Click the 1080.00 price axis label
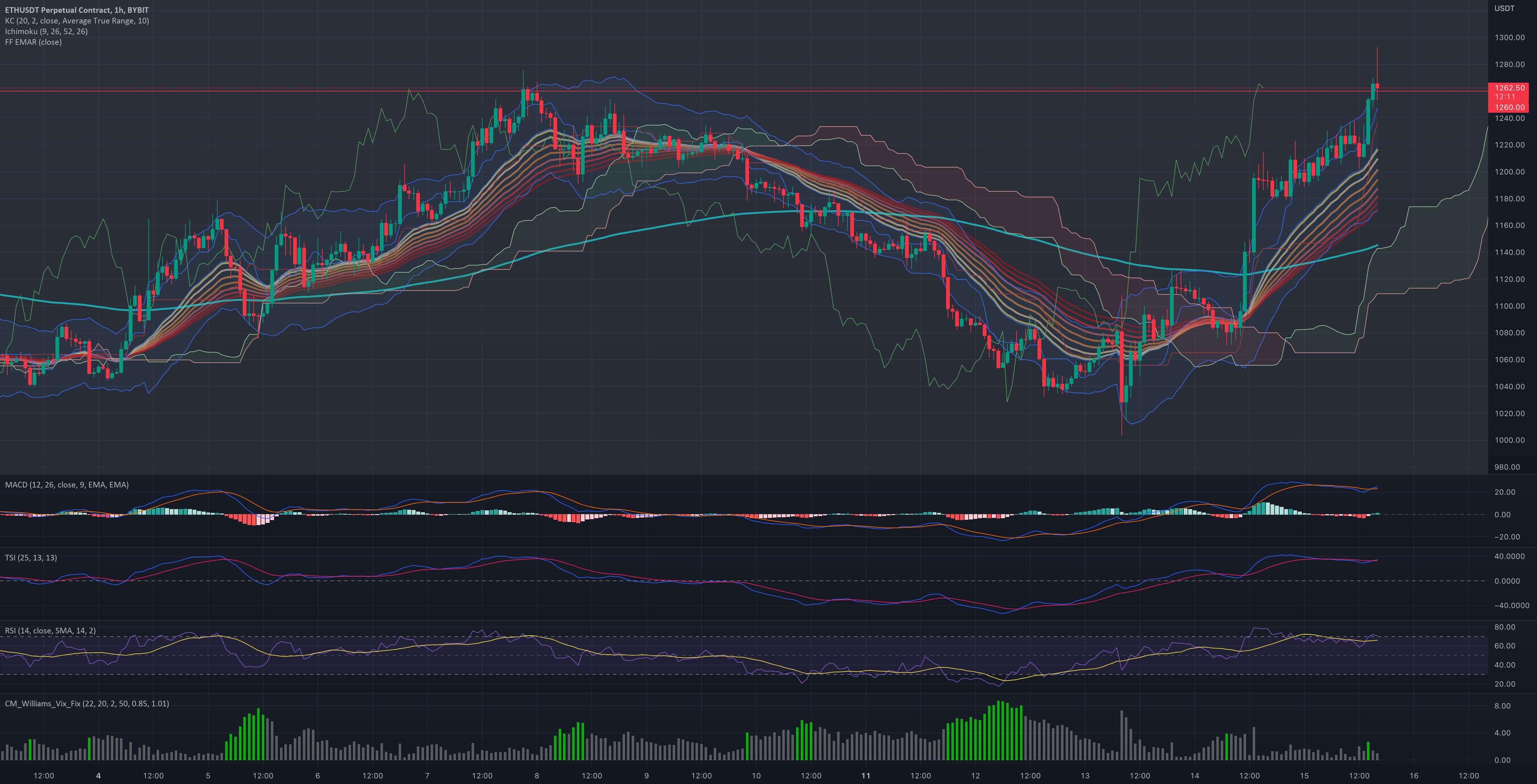 [1509, 333]
